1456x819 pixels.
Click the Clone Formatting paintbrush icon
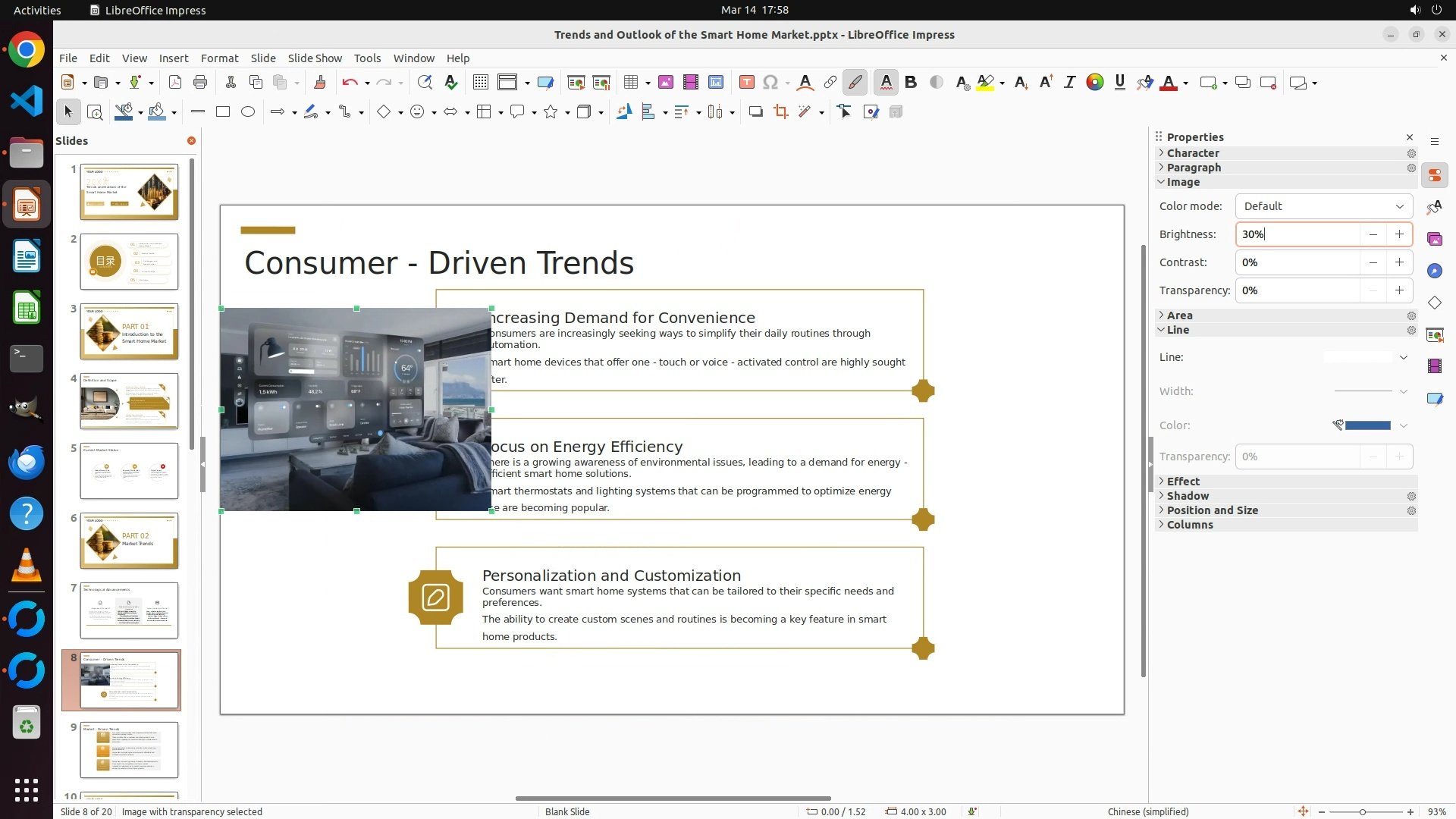point(319,83)
